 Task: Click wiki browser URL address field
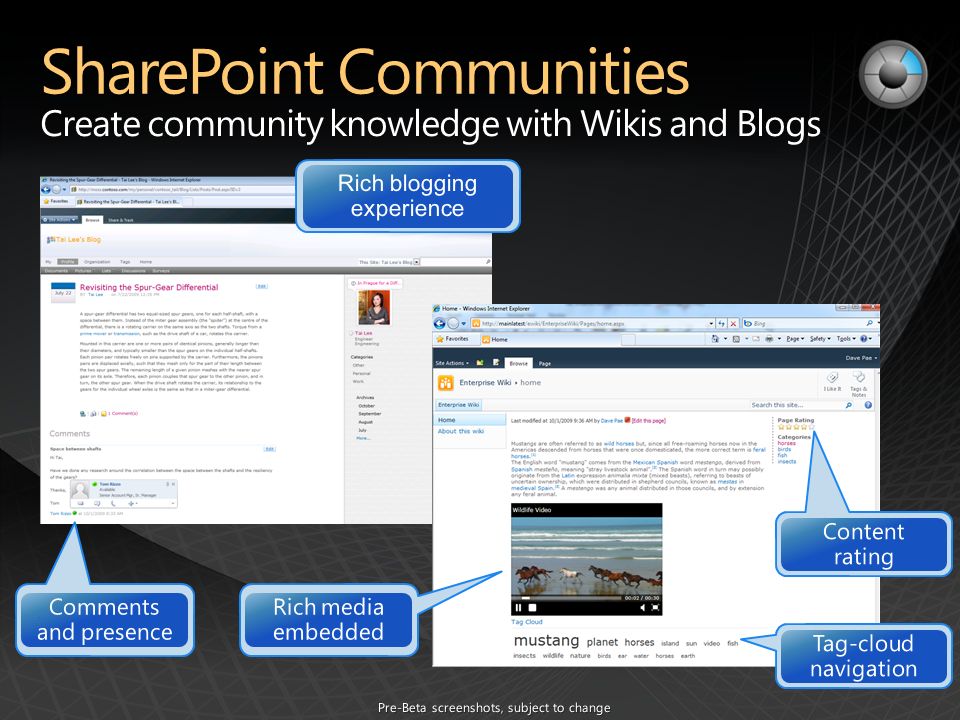588,323
